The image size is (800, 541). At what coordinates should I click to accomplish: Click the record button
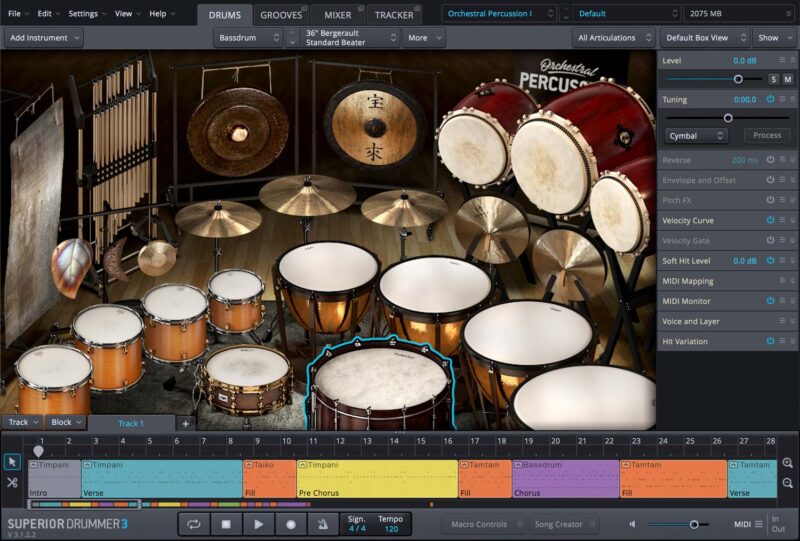click(x=291, y=523)
